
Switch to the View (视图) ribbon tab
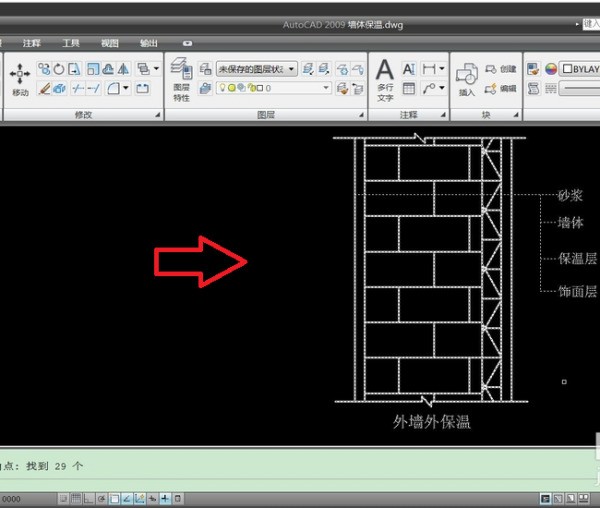109,43
